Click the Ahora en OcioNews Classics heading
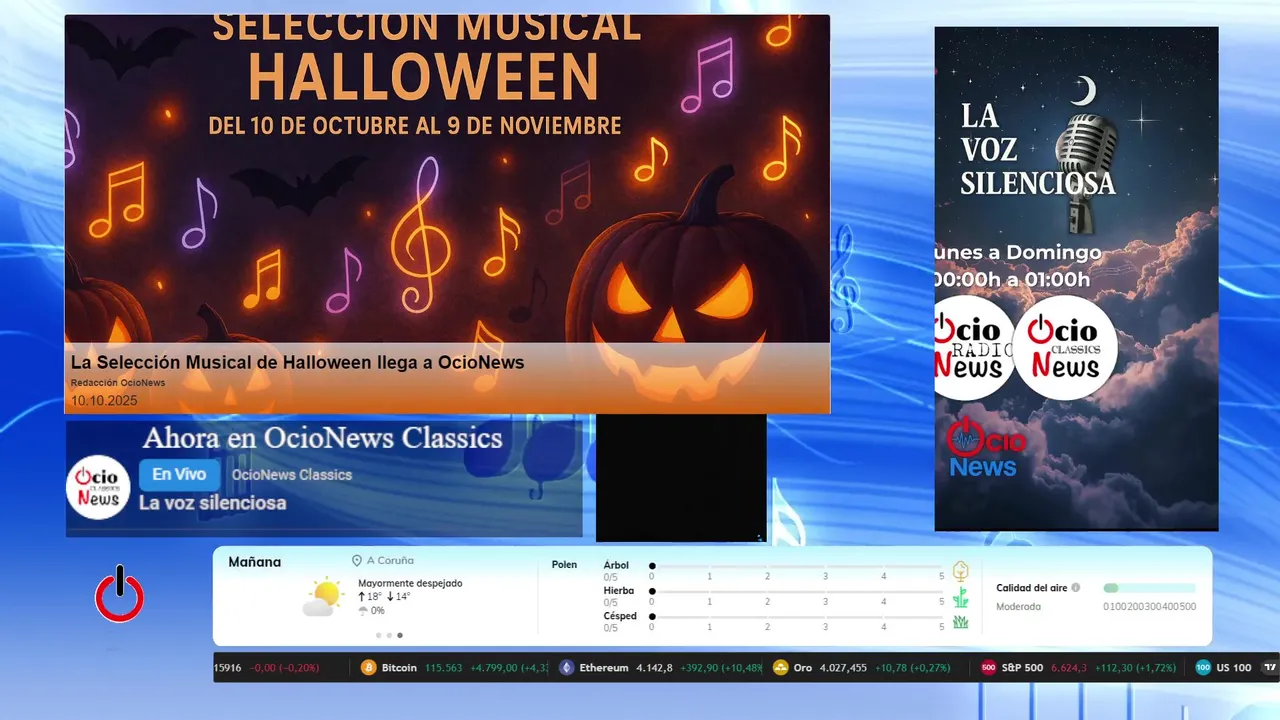The image size is (1280, 720). 322,438
